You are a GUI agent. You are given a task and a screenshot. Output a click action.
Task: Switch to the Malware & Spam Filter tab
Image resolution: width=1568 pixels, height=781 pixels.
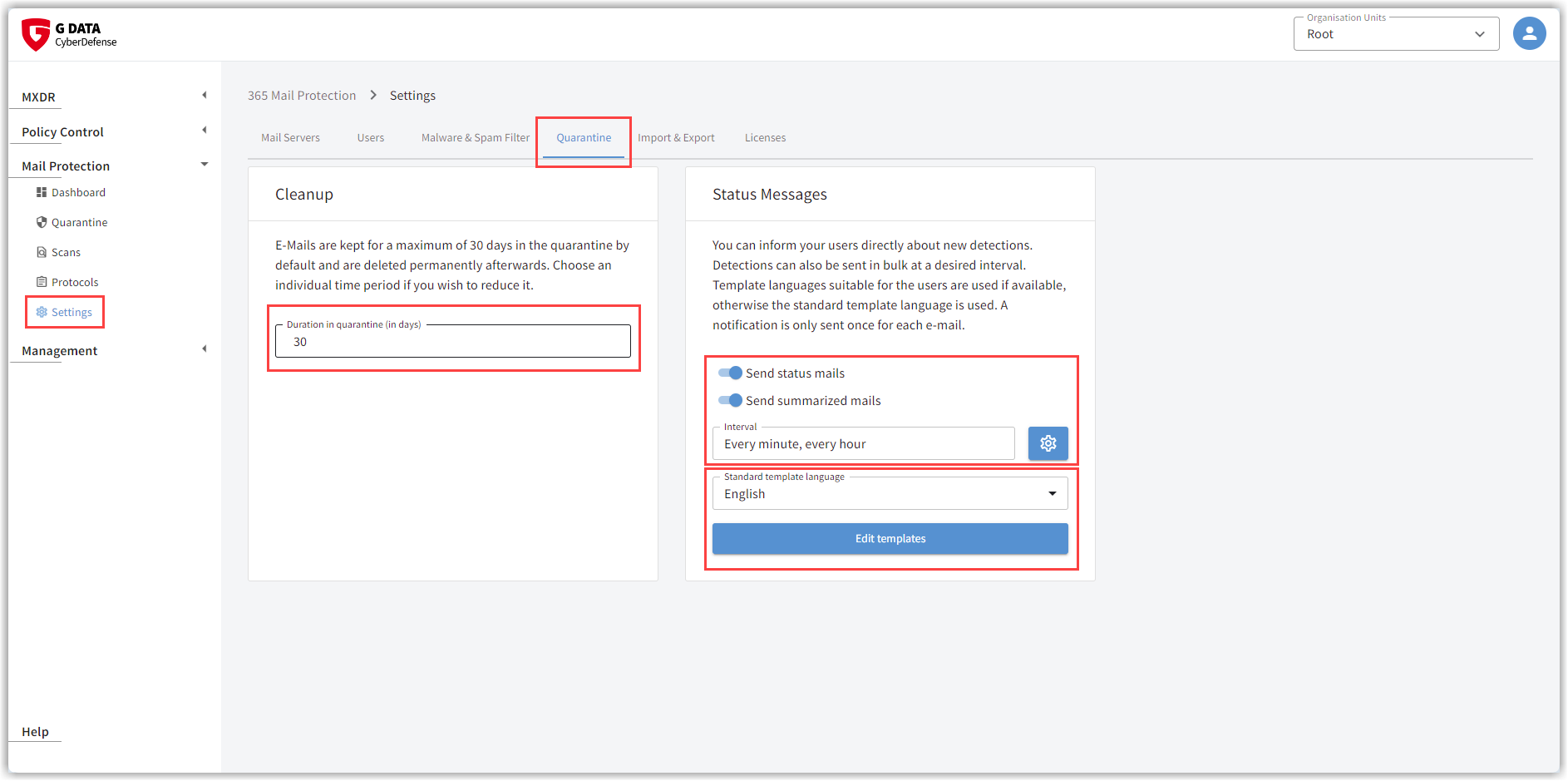coord(475,138)
